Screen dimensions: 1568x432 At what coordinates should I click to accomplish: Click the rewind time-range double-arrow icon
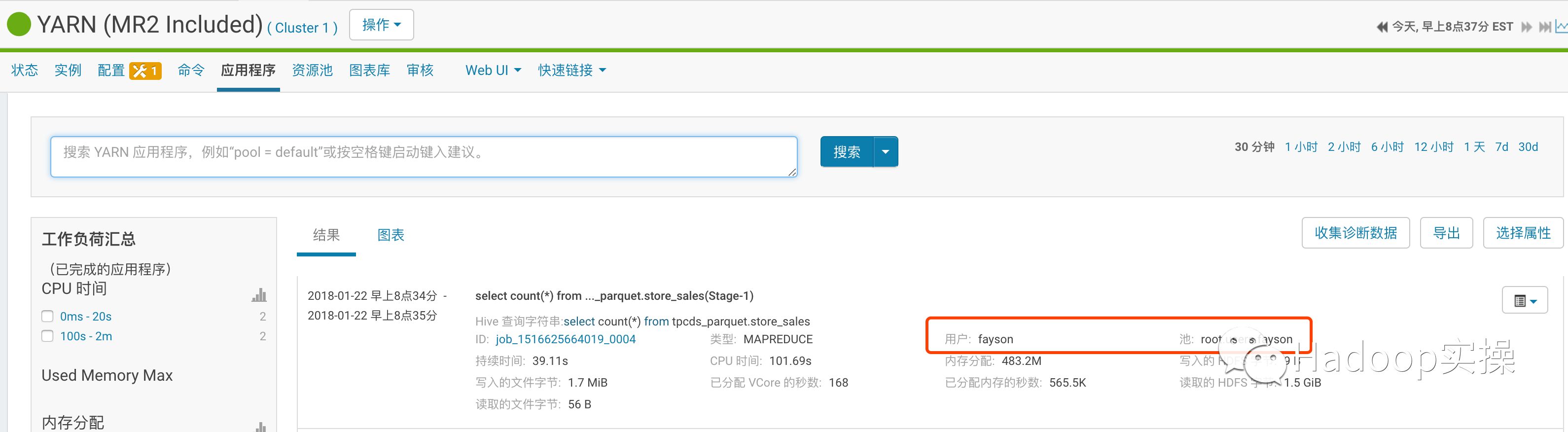1382,27
